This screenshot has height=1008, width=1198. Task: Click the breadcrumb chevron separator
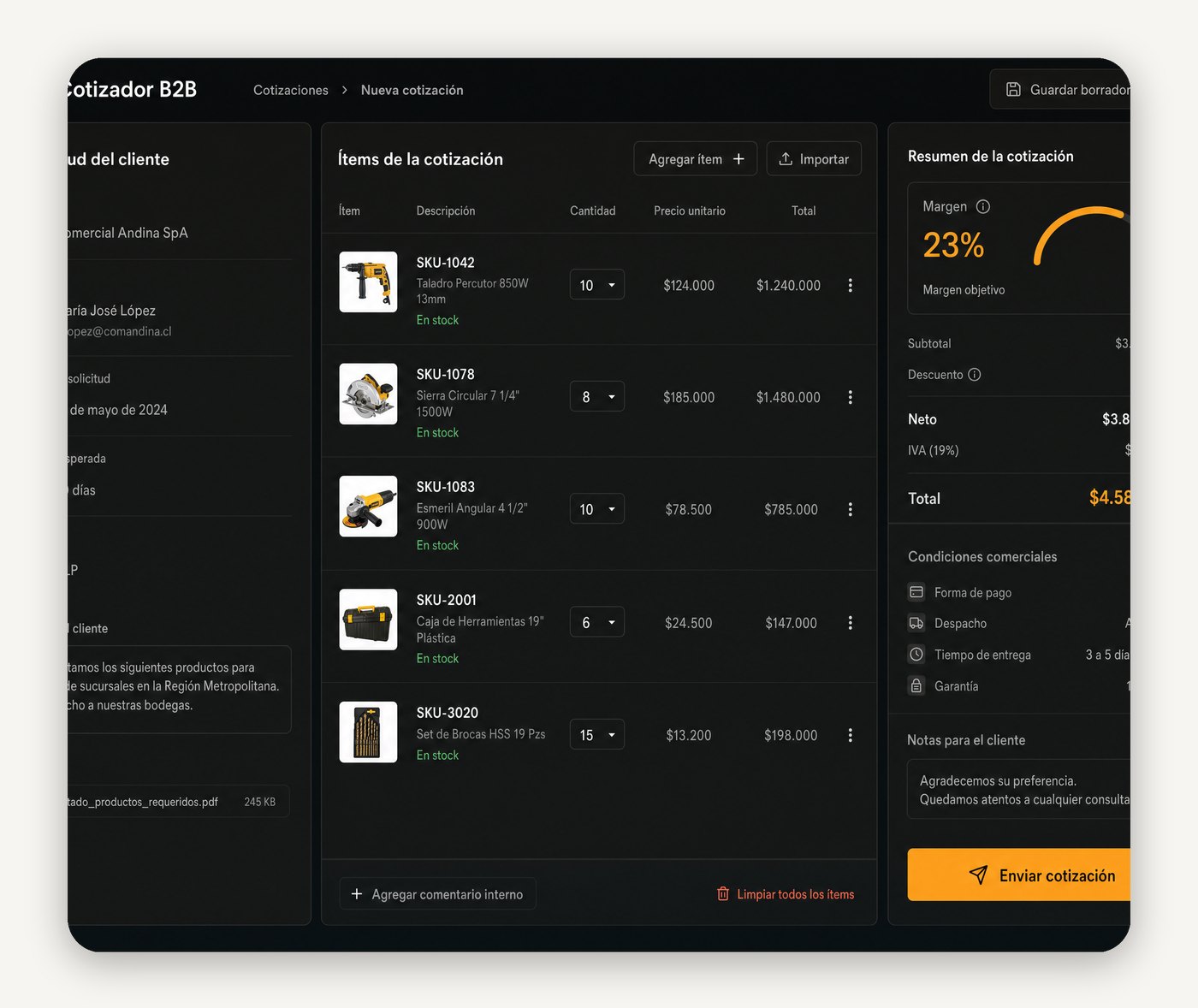(345, 90)
